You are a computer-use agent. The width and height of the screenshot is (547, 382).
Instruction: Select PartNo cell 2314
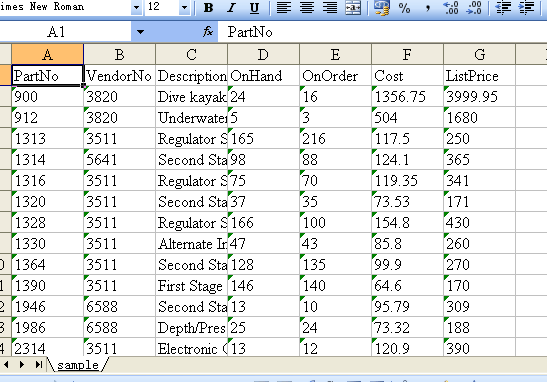(x=47, y=347)
